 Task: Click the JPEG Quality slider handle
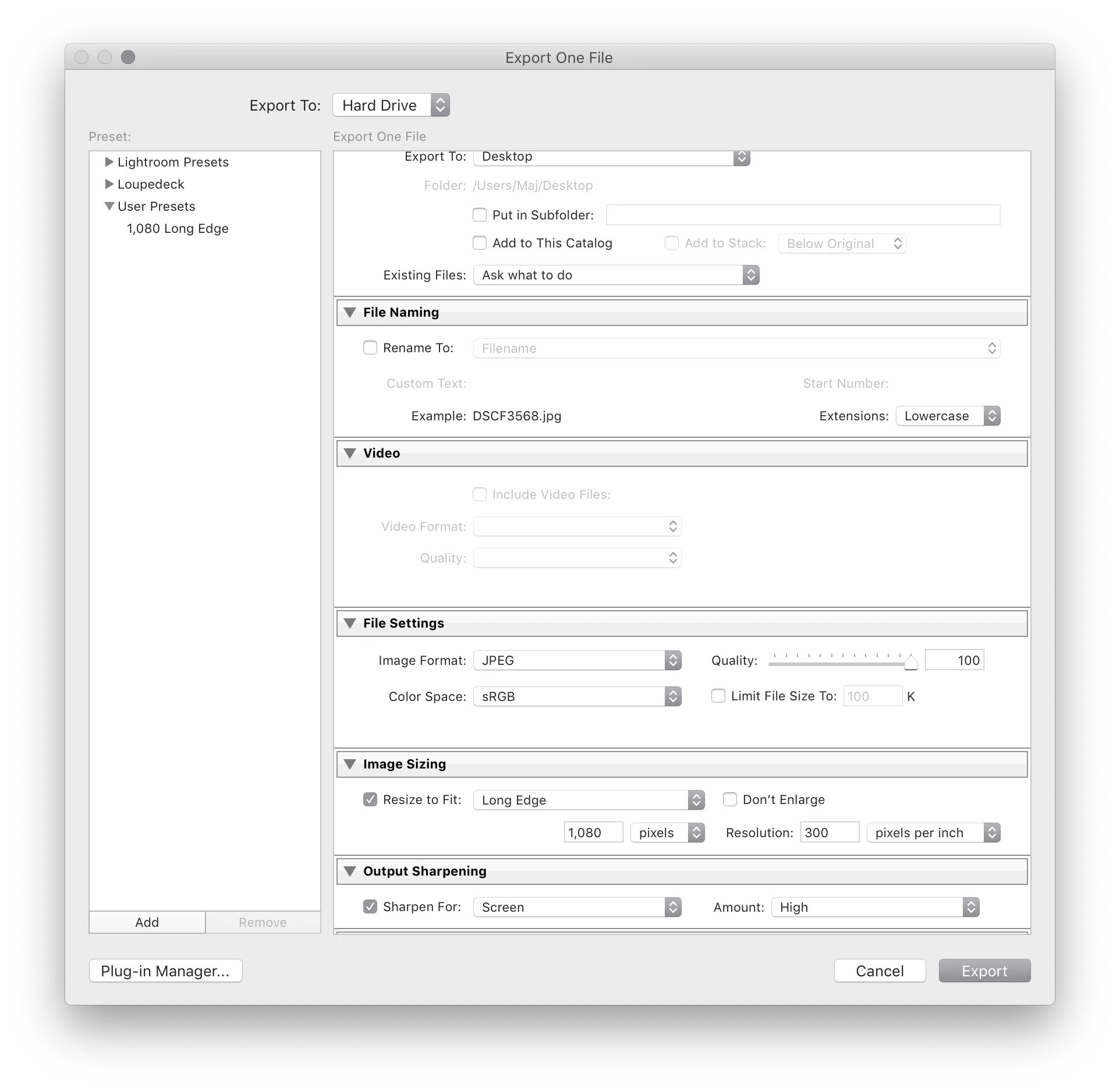click(x=910, y=663)
